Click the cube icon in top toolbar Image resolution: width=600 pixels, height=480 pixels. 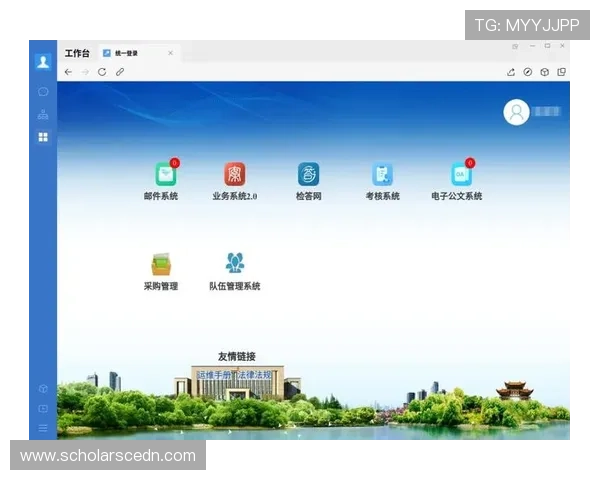(x=545, y=72)
